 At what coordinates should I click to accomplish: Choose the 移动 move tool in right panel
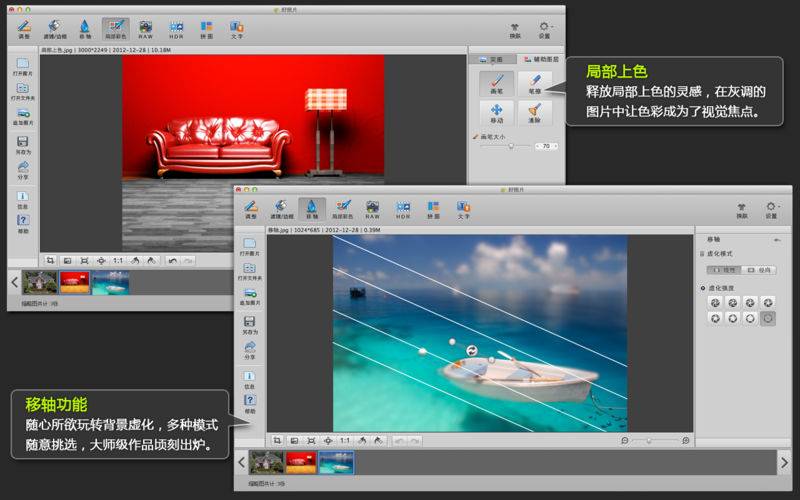pos(496,112)
